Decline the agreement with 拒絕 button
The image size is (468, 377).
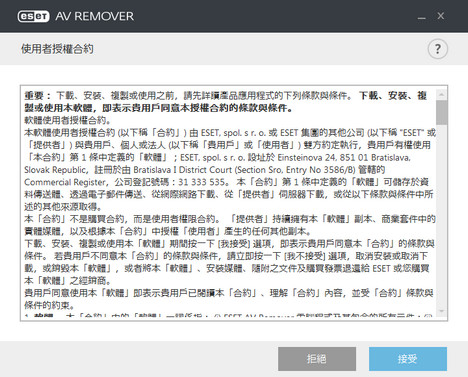pyautogui.click(x=317, y=359)
